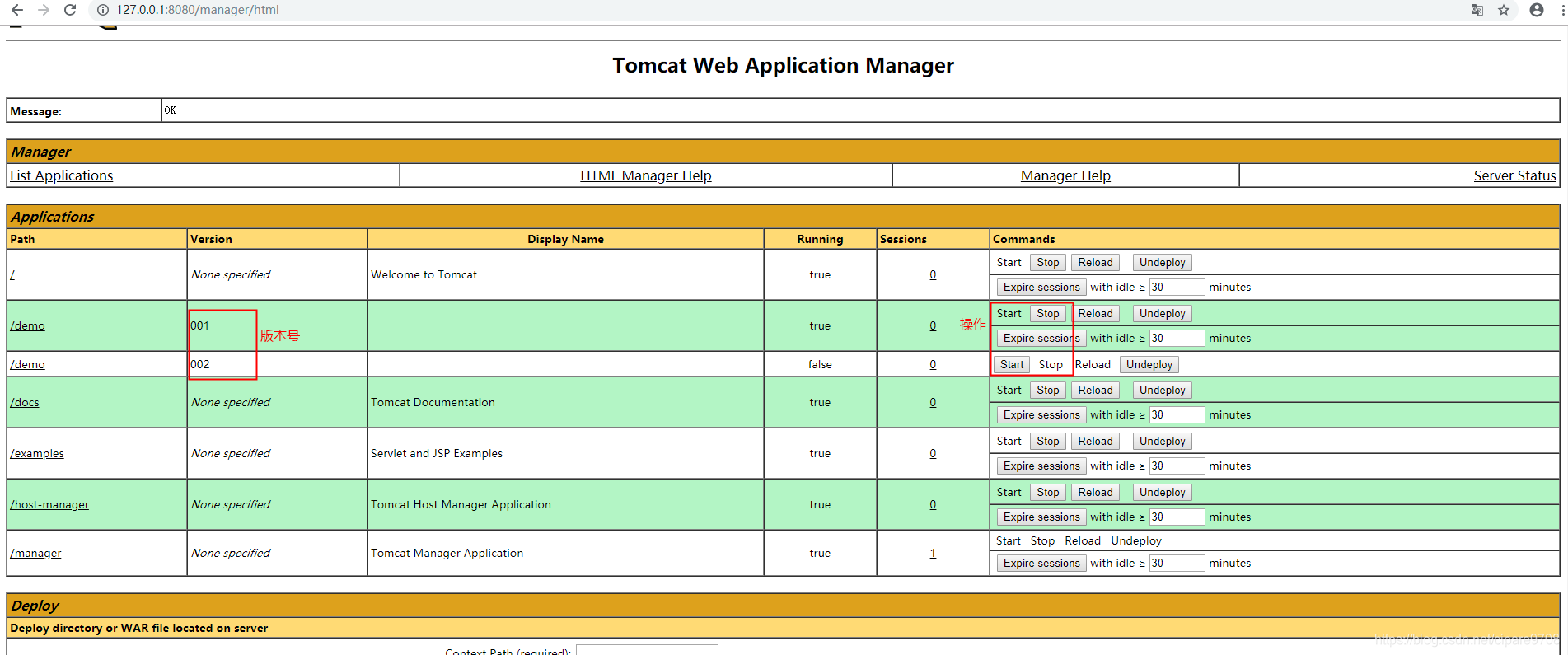
Task: Open sessions count 0 for /examples
Action: (x=933, y=453)
